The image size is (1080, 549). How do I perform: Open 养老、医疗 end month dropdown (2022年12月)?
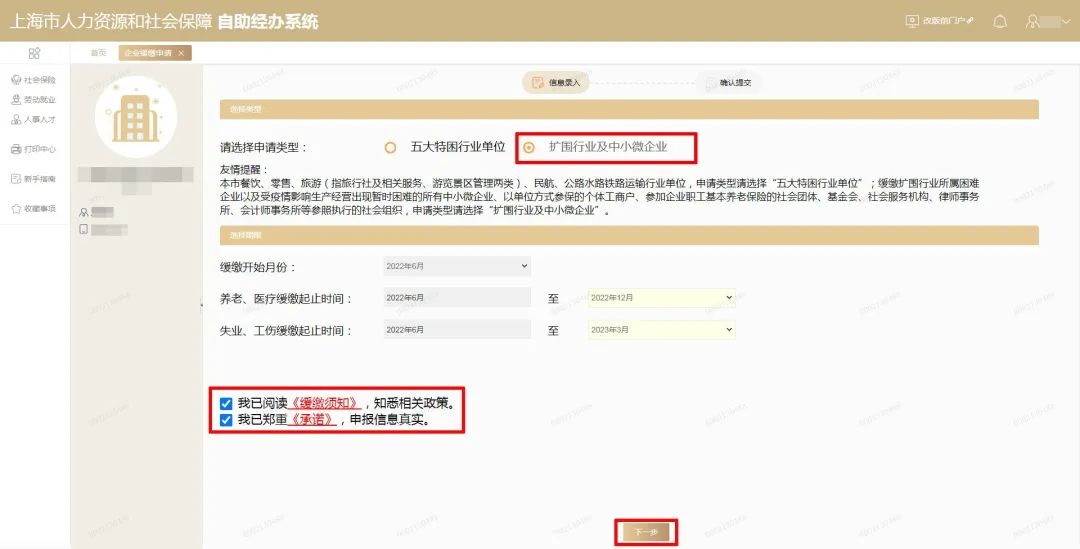661,298
